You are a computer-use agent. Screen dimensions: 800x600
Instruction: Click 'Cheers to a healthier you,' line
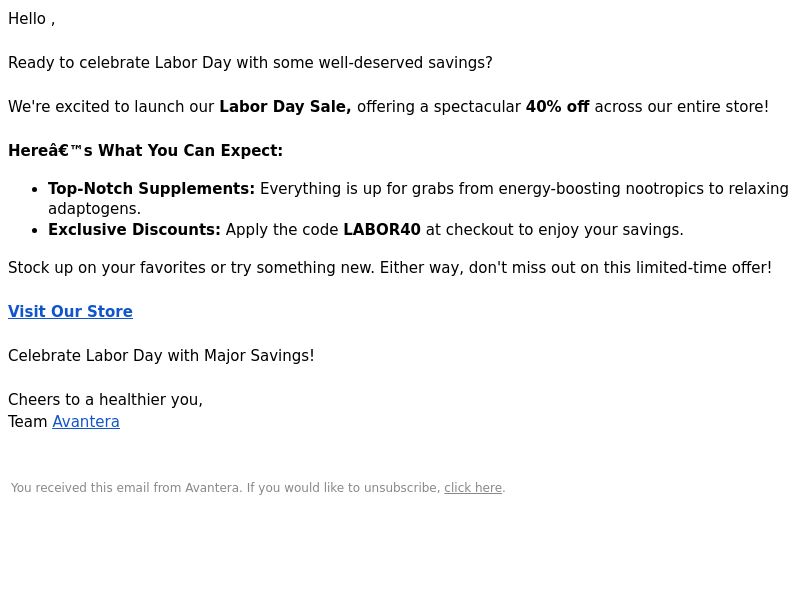106,399
